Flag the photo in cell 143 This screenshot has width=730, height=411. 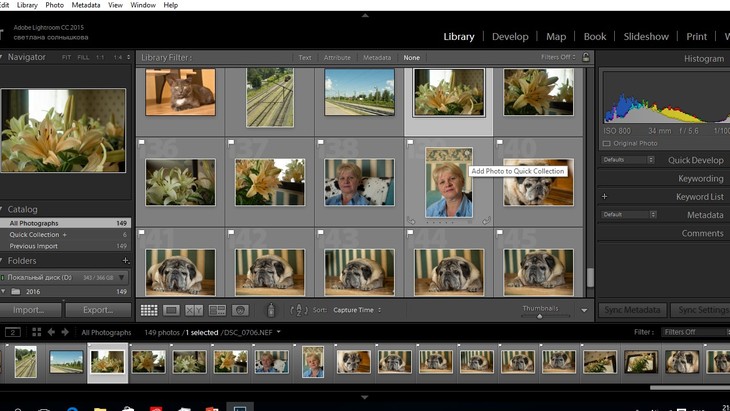pyautogui.click(x=320, y=232)
